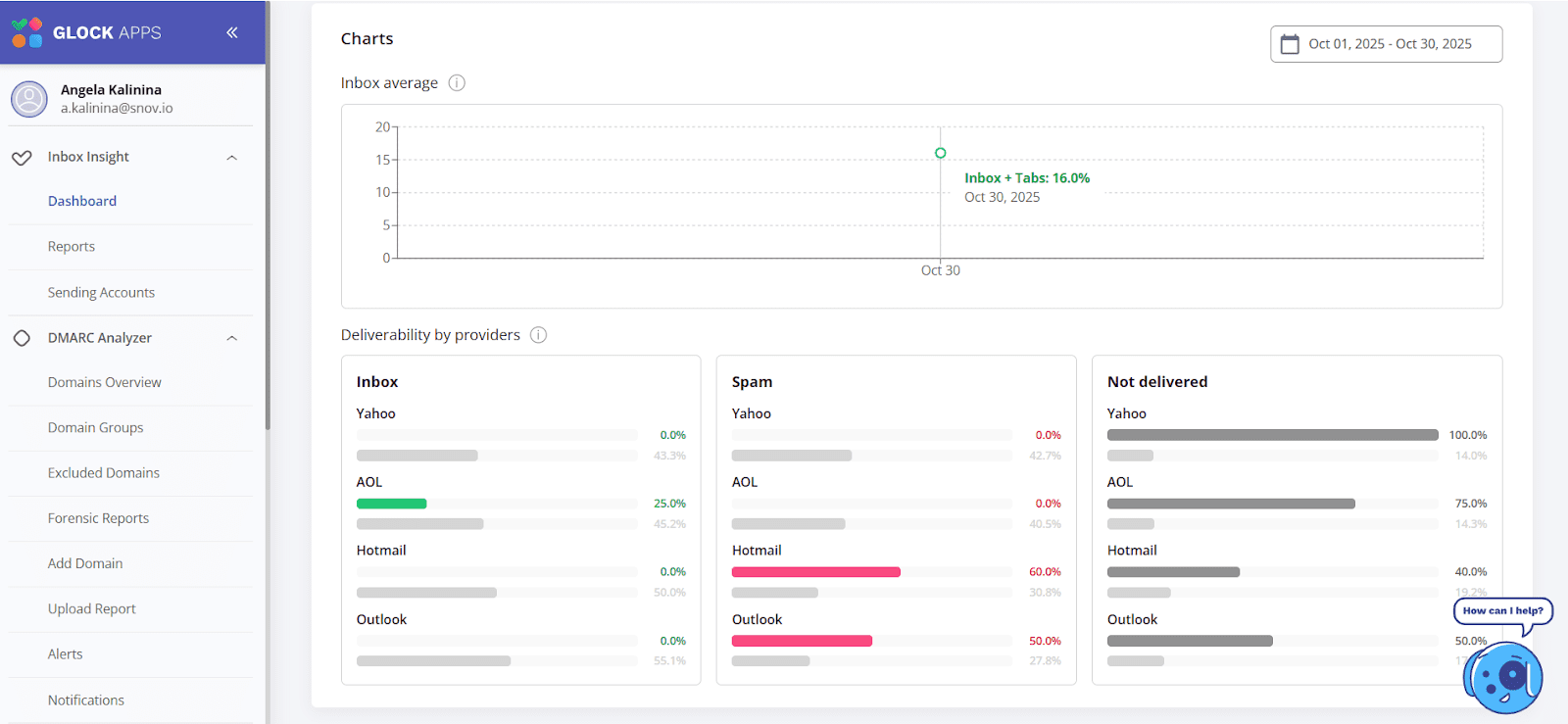This screenshot has width=1568, height=724.
Task: Click info icon next to Deliverability by providers
Action: pyautogui.click(x=538, y=335)
